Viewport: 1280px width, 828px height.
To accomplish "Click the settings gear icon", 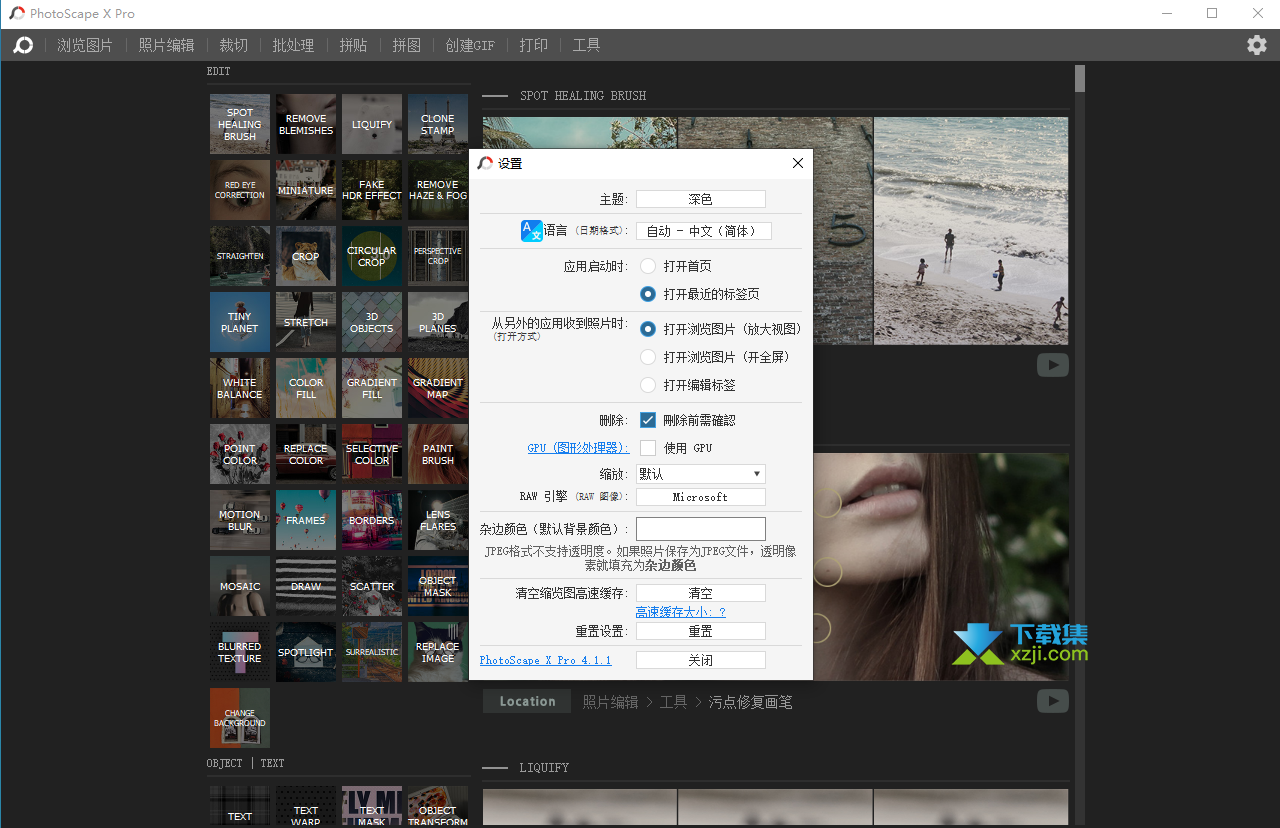I will point(1256,45).
